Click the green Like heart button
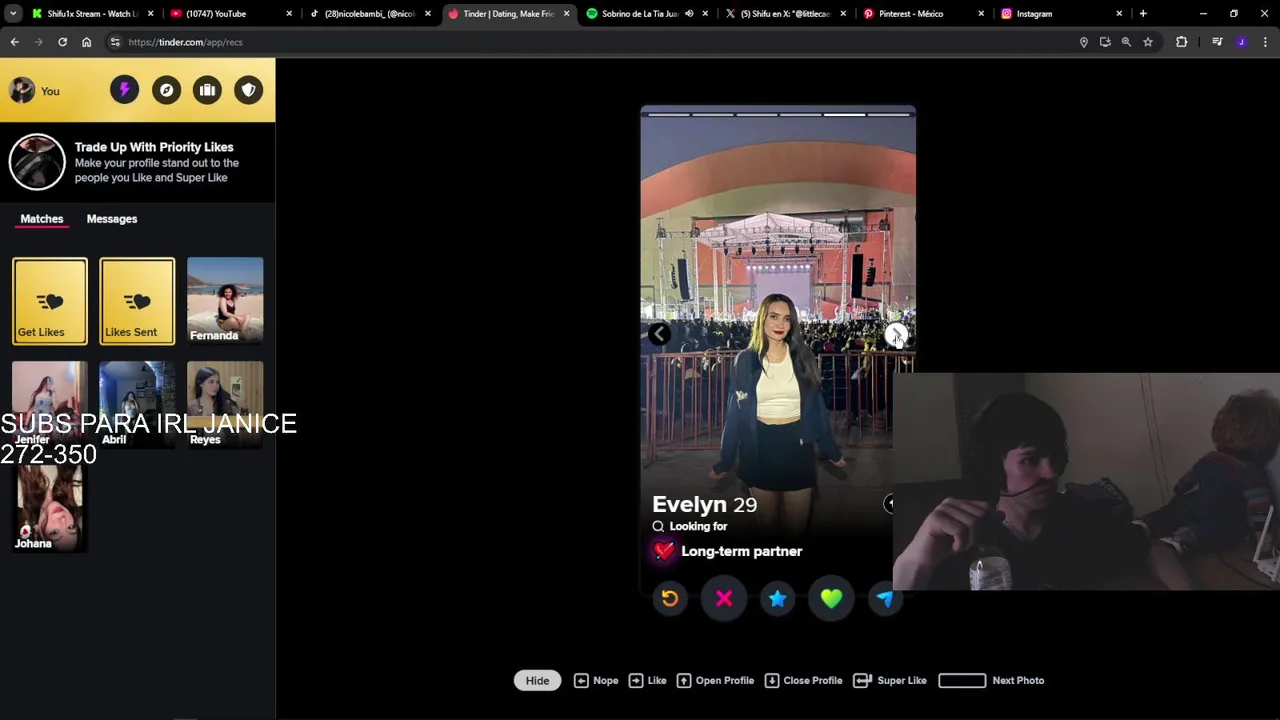Viewport: 1280px width, 720px height. point(831,598)
